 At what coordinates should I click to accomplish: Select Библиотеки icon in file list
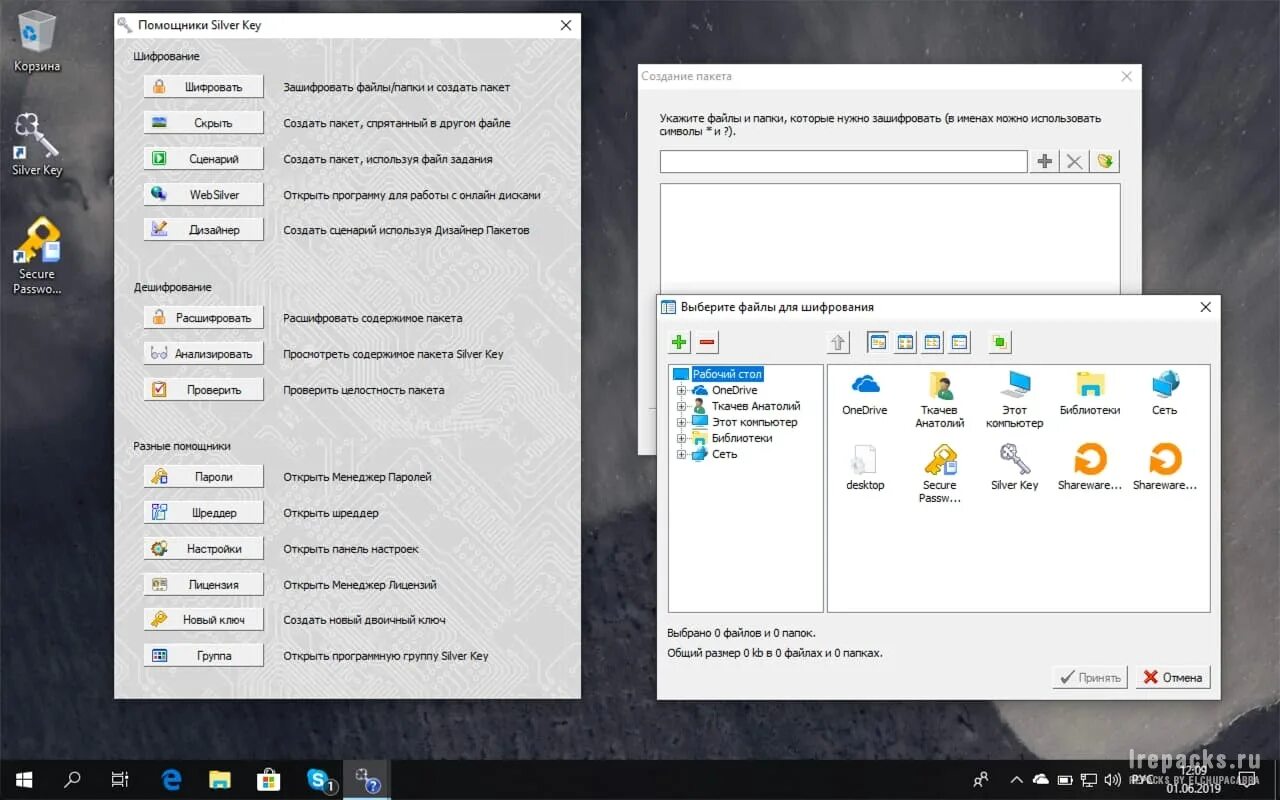coord(1089,393)
